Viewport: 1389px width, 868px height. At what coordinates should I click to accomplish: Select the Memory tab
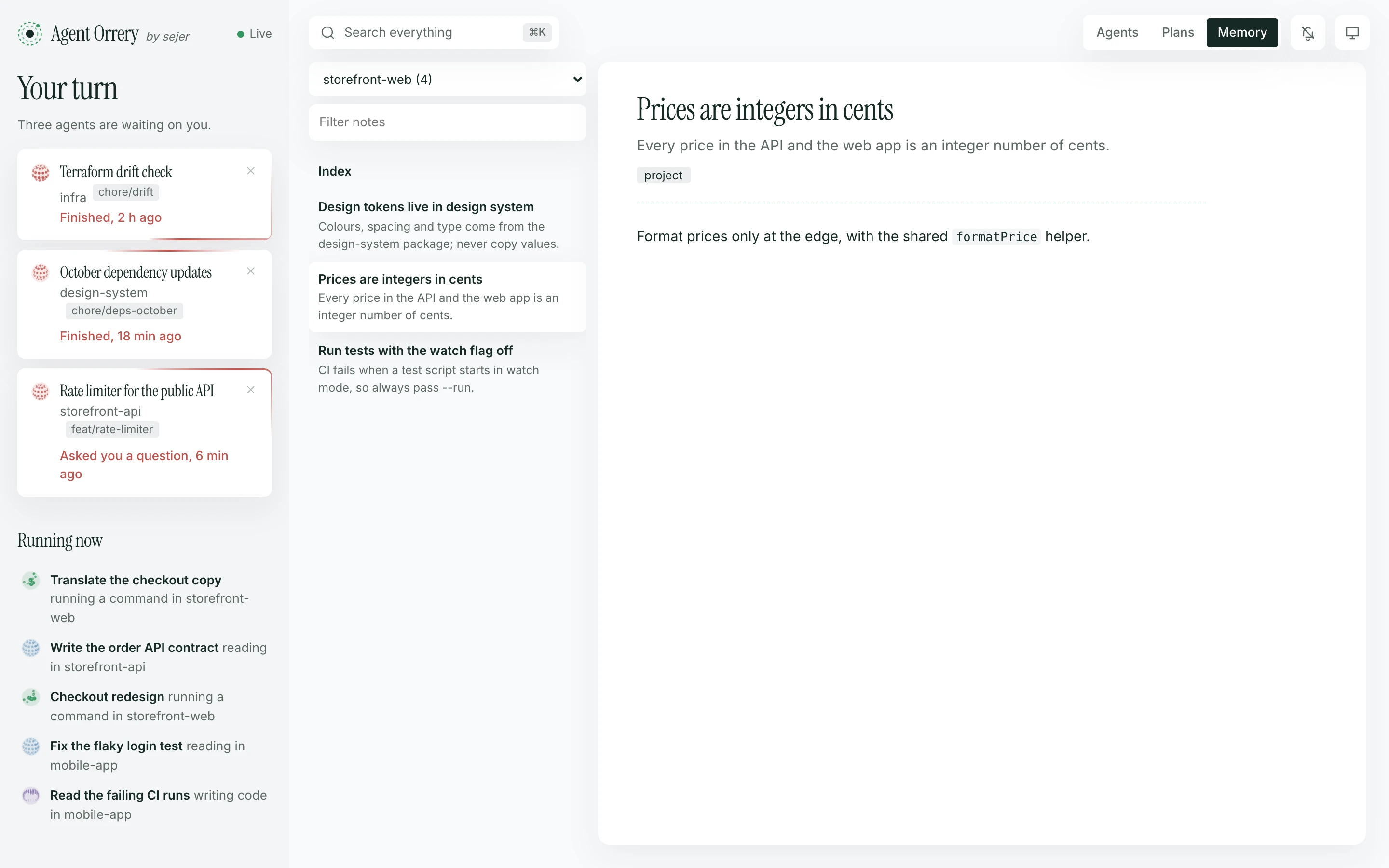tap(1242, 33)
